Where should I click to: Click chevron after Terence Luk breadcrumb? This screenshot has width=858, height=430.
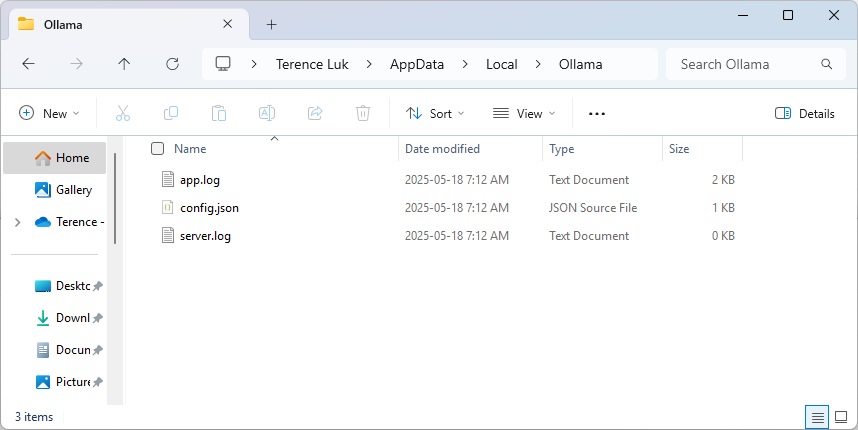click(x=369, y=64)
